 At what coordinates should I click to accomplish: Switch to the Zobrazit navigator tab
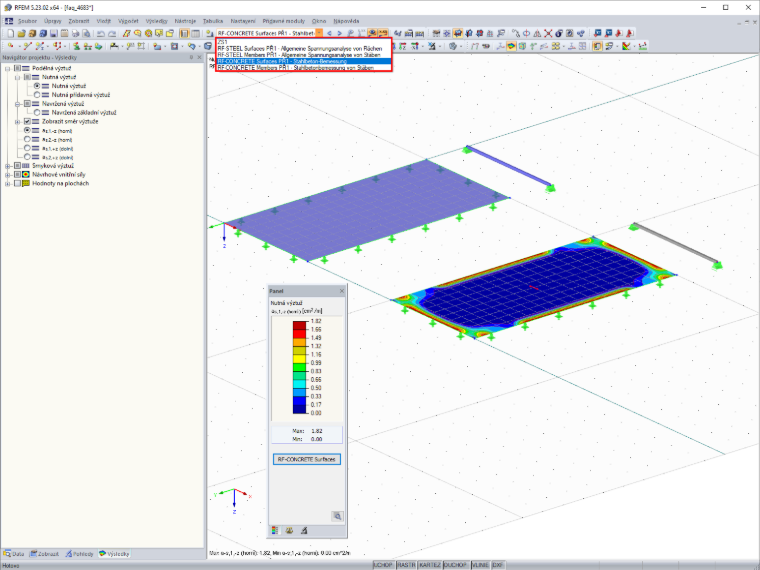tap(45, 554)
